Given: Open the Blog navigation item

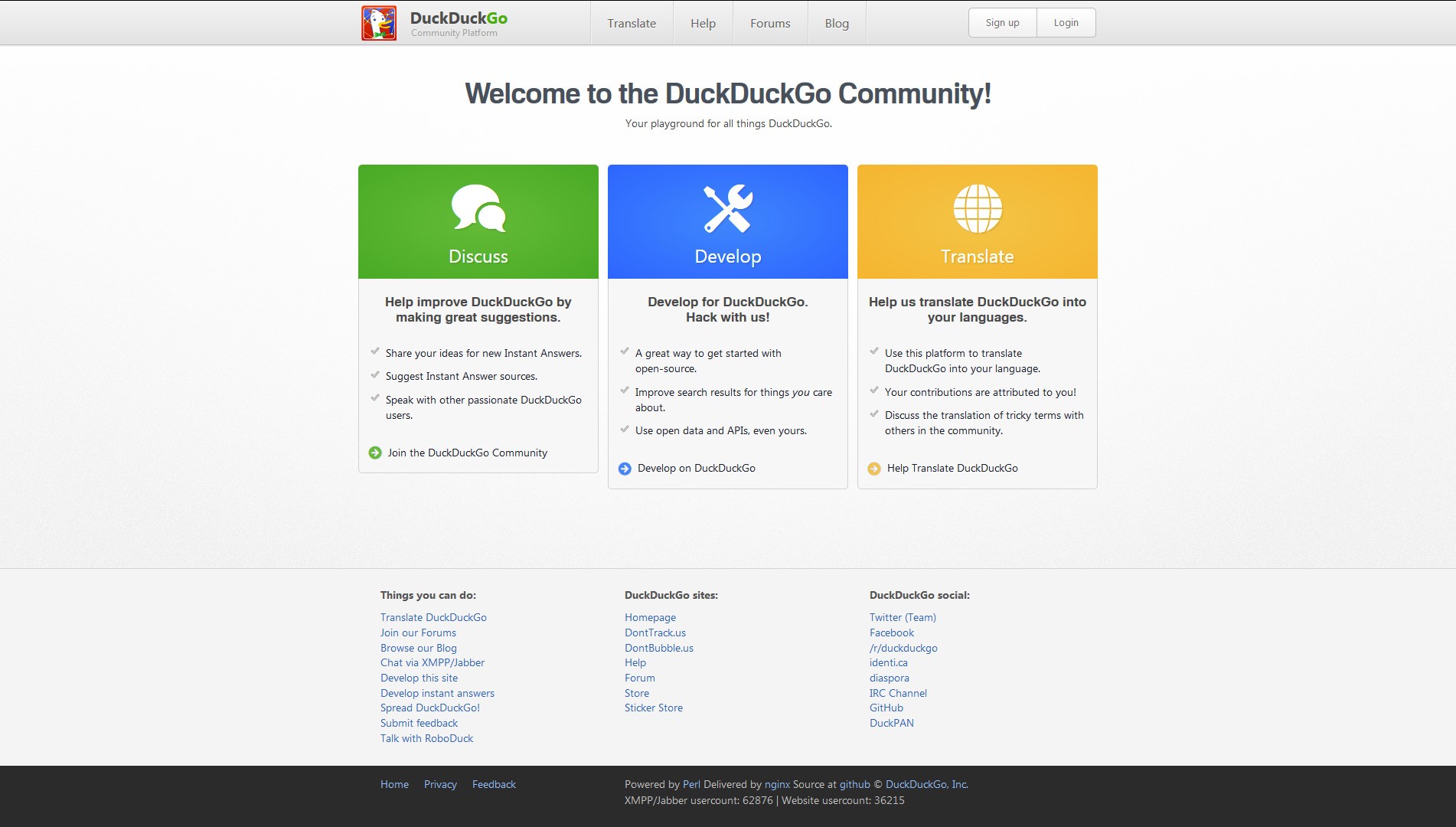Looking at the screenshot, I should tap(837, 23).
